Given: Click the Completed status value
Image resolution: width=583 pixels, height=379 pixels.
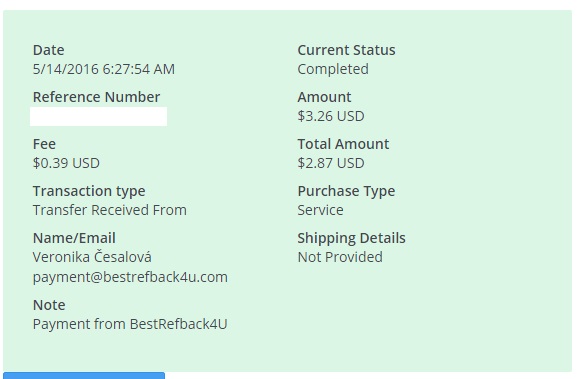Looking at the screenshot, I should coord(333,69).
